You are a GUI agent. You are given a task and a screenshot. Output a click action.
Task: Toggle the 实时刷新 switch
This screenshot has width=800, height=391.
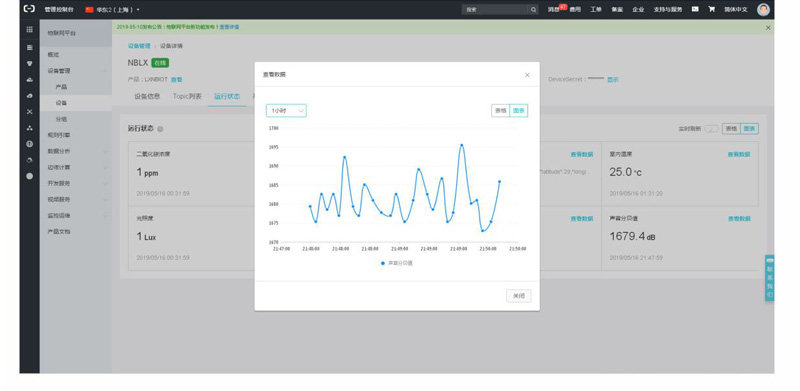coord(711,129)
